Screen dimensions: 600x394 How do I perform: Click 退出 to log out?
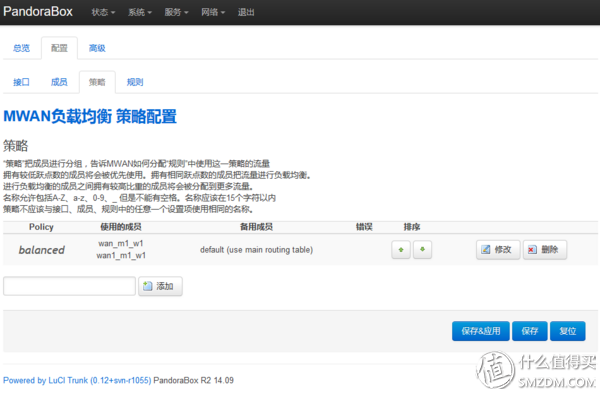[246, 12]
